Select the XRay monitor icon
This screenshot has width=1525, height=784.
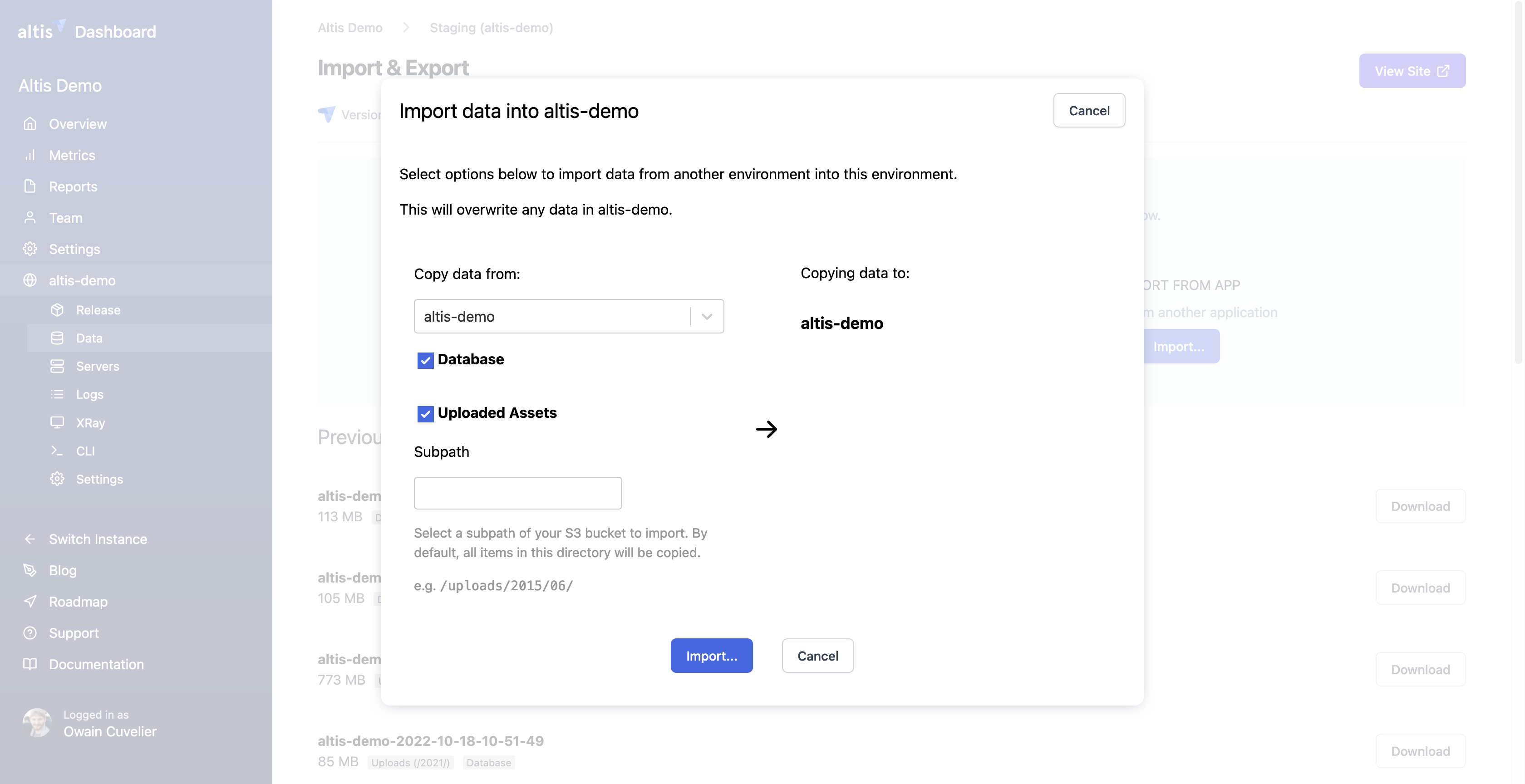point(58,422)
